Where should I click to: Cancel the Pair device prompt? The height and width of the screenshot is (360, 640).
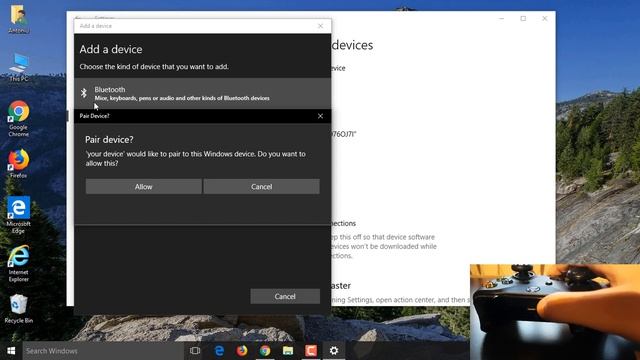261,187
